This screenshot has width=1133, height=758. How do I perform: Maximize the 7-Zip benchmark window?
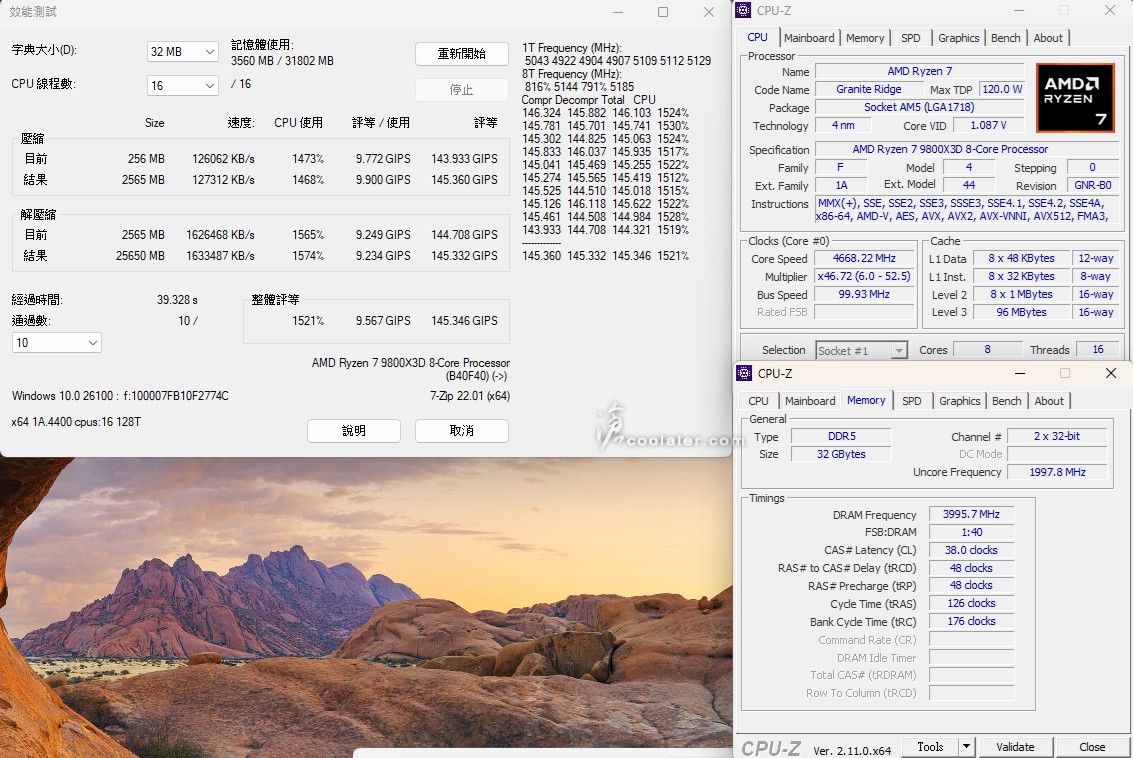(x=663, y=12)
